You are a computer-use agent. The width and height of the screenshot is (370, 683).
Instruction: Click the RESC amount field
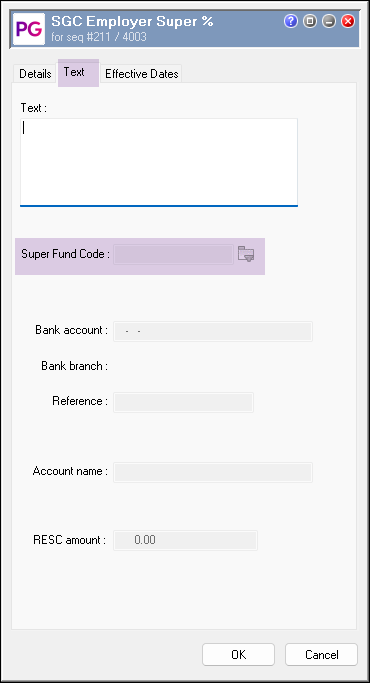pyautogui.click(x=185, y=540)
